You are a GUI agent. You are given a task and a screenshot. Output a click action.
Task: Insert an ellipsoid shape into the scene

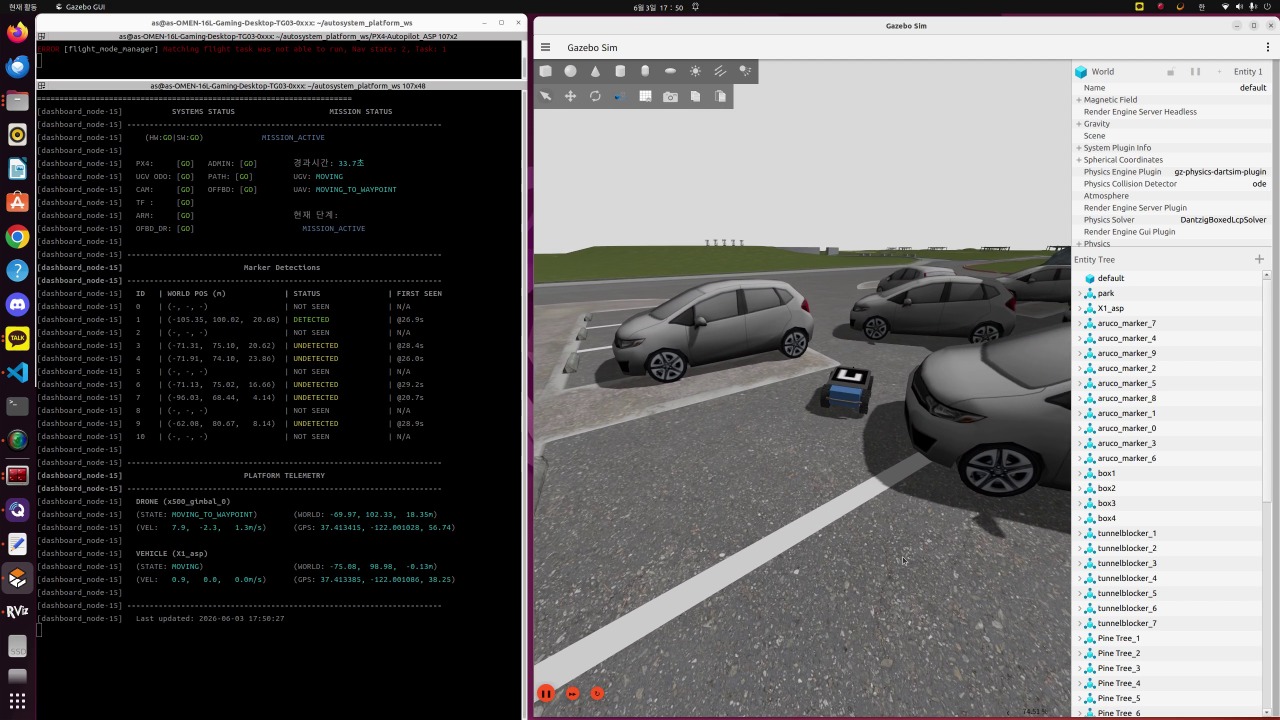pyautogui.click(x=670, y=71)
